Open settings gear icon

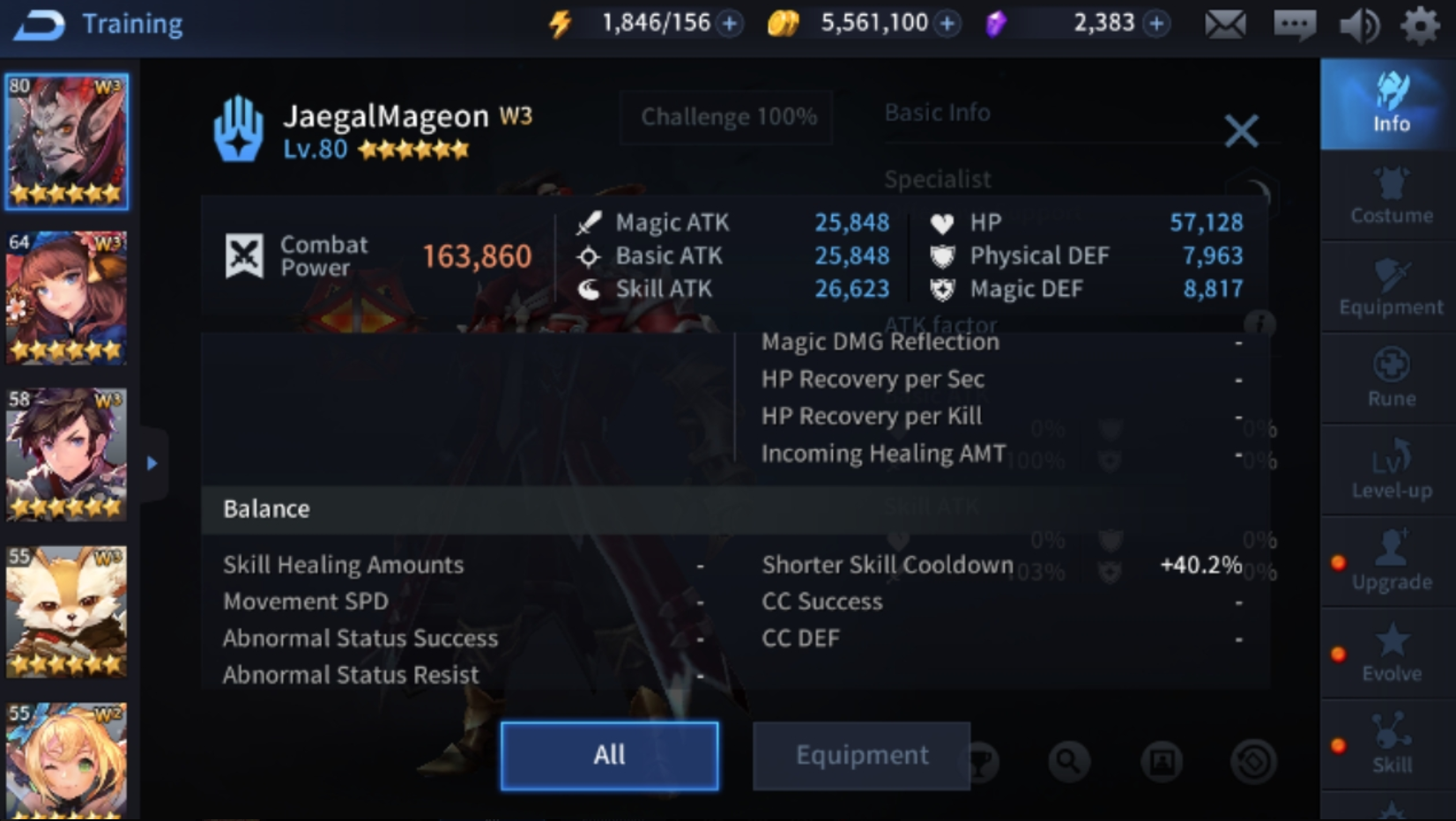tap(1420, 25)
